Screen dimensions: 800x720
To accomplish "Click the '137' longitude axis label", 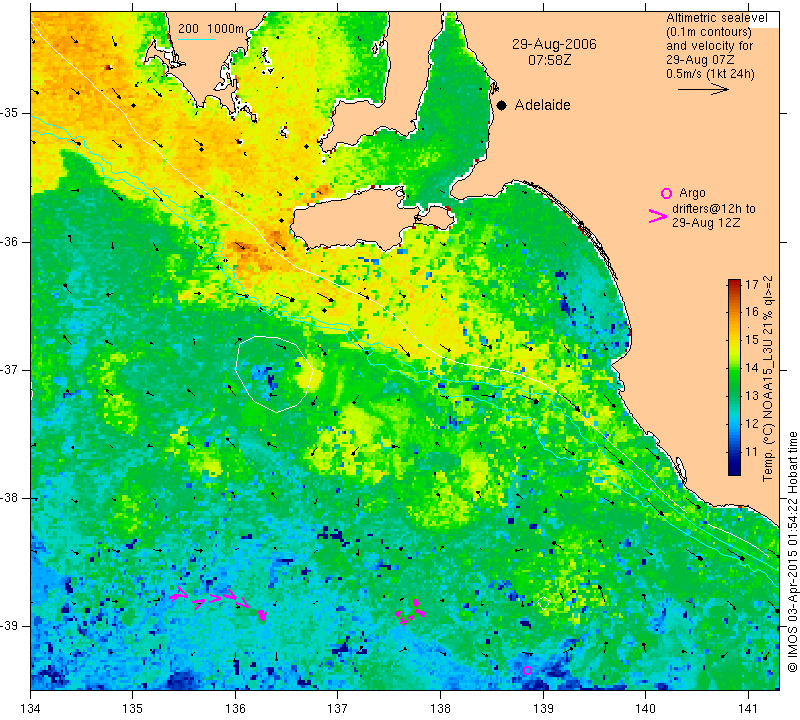I will (x=338, y=708).
